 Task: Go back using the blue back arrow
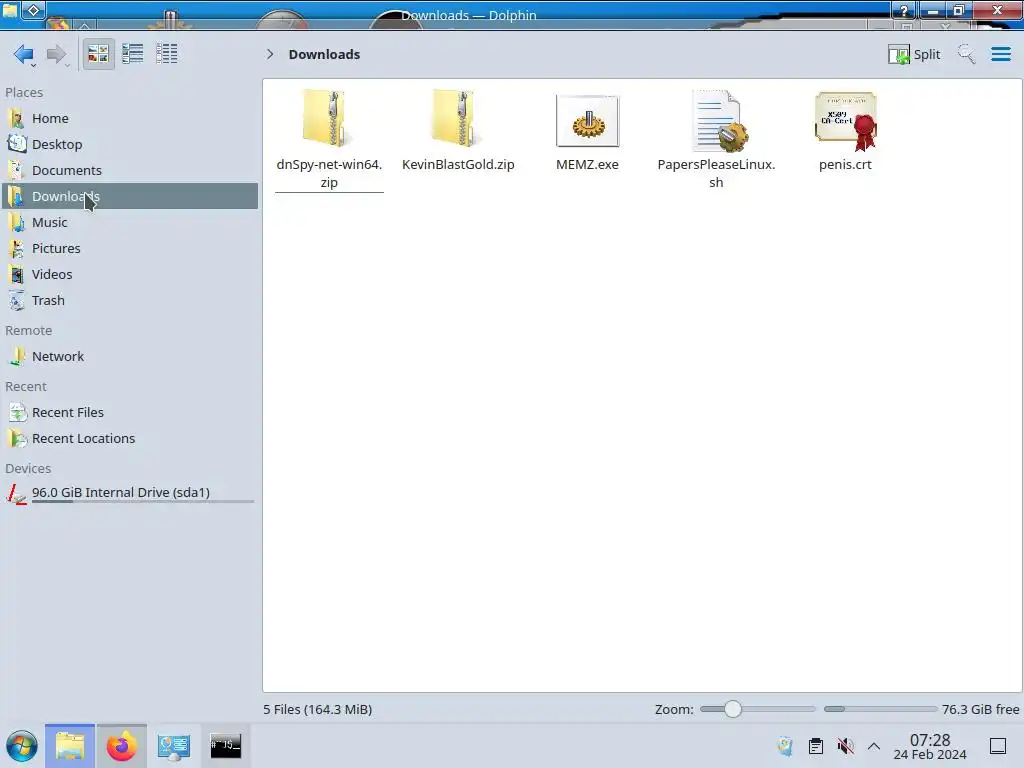click(x=24, y=54)
